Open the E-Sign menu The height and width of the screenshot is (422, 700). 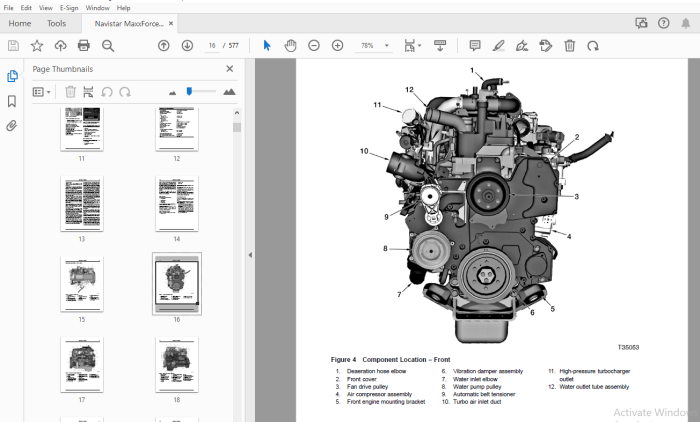(x=69, y=8)
